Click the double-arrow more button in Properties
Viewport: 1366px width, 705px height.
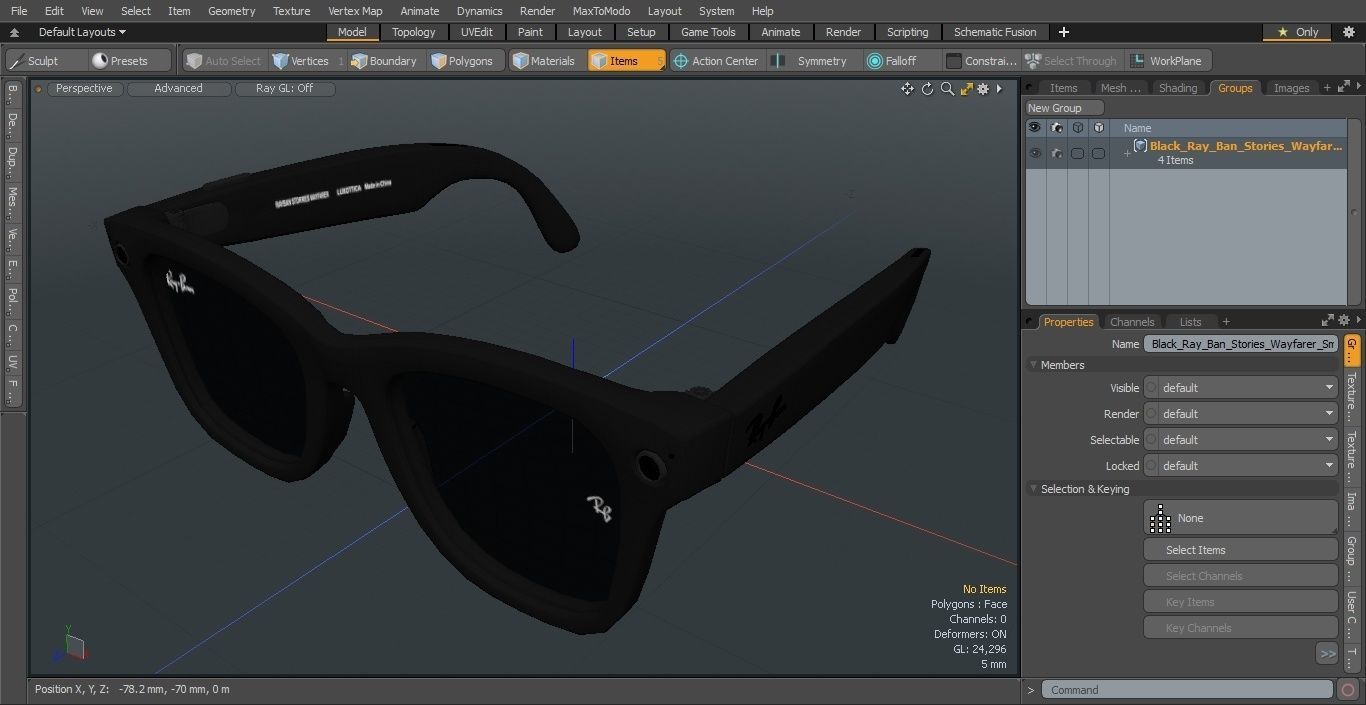click(x=1327, y=653)
